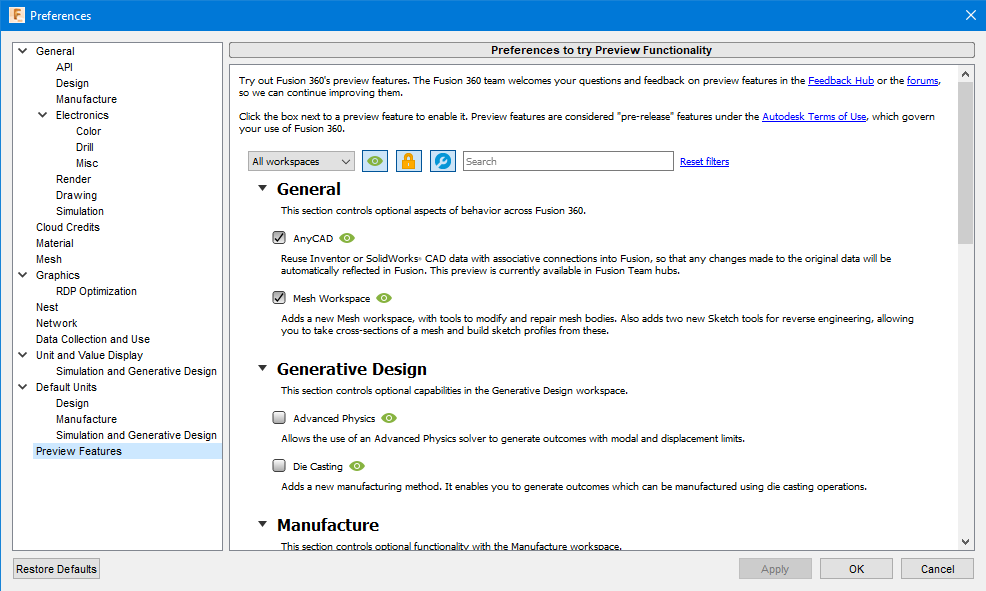Select Misc under Electronics
The image size is (986, 591).
coord(87,163)
